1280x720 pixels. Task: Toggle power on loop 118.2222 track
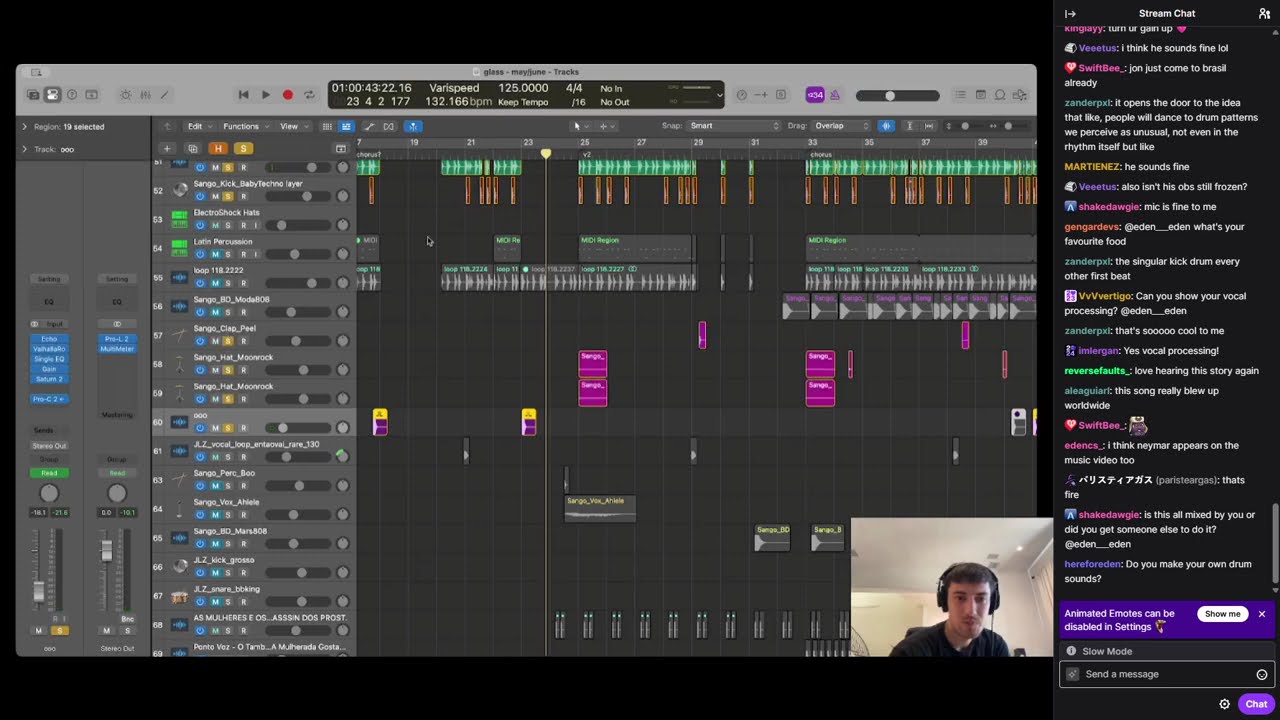click(x=200, y=283)
